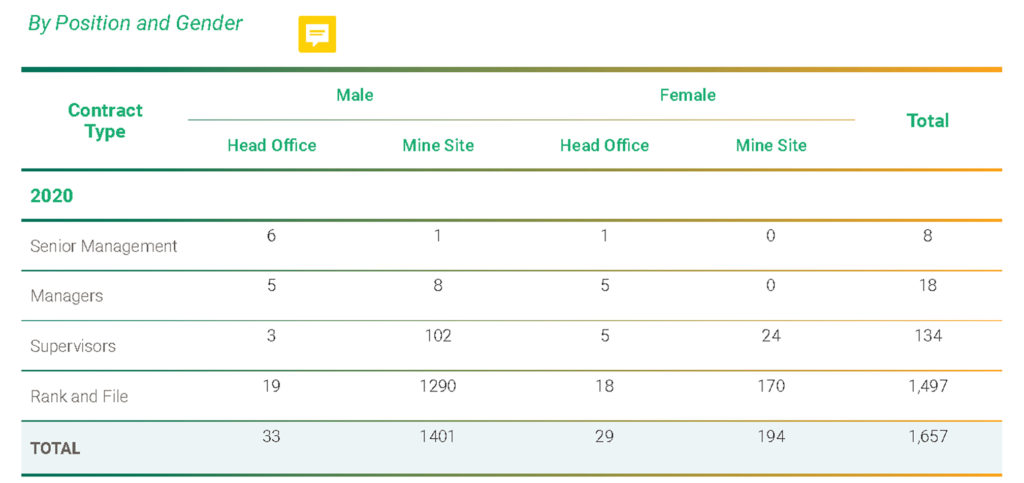The image size is (1024, 483).
Task: Click the "Supervisors" row label
Action: 73,346
